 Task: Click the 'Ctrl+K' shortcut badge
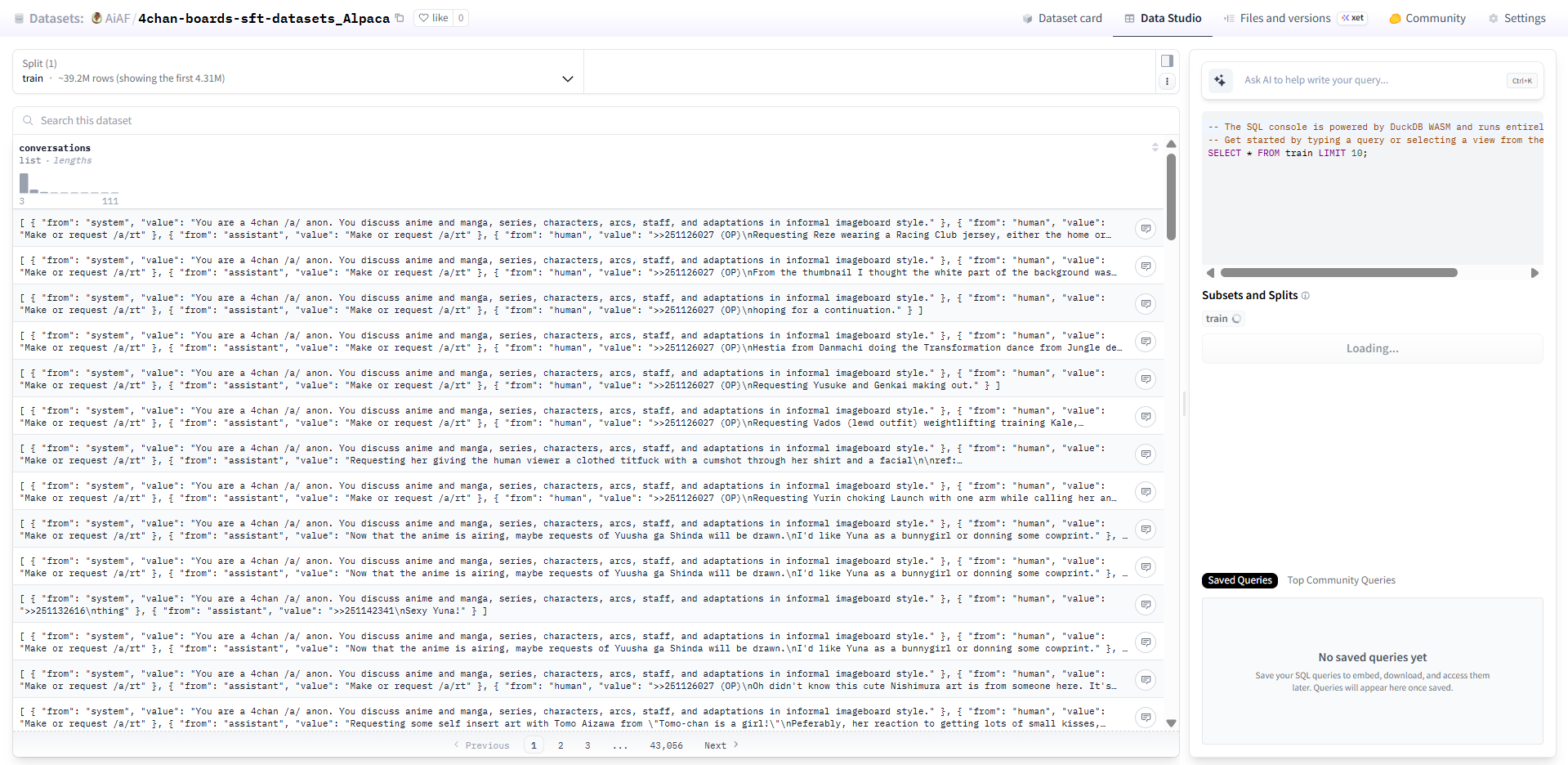1522,80
